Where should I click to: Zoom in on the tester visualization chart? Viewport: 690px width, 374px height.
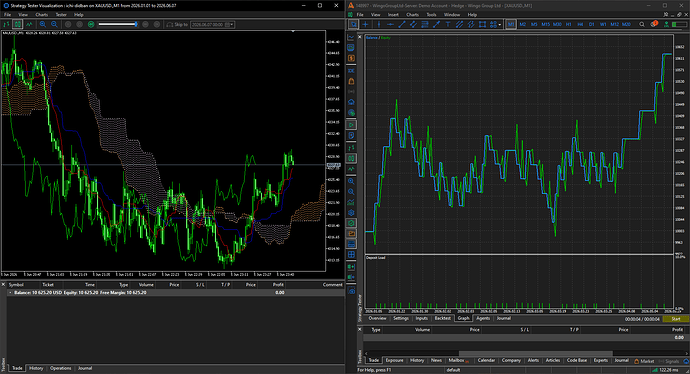(43, 25)
